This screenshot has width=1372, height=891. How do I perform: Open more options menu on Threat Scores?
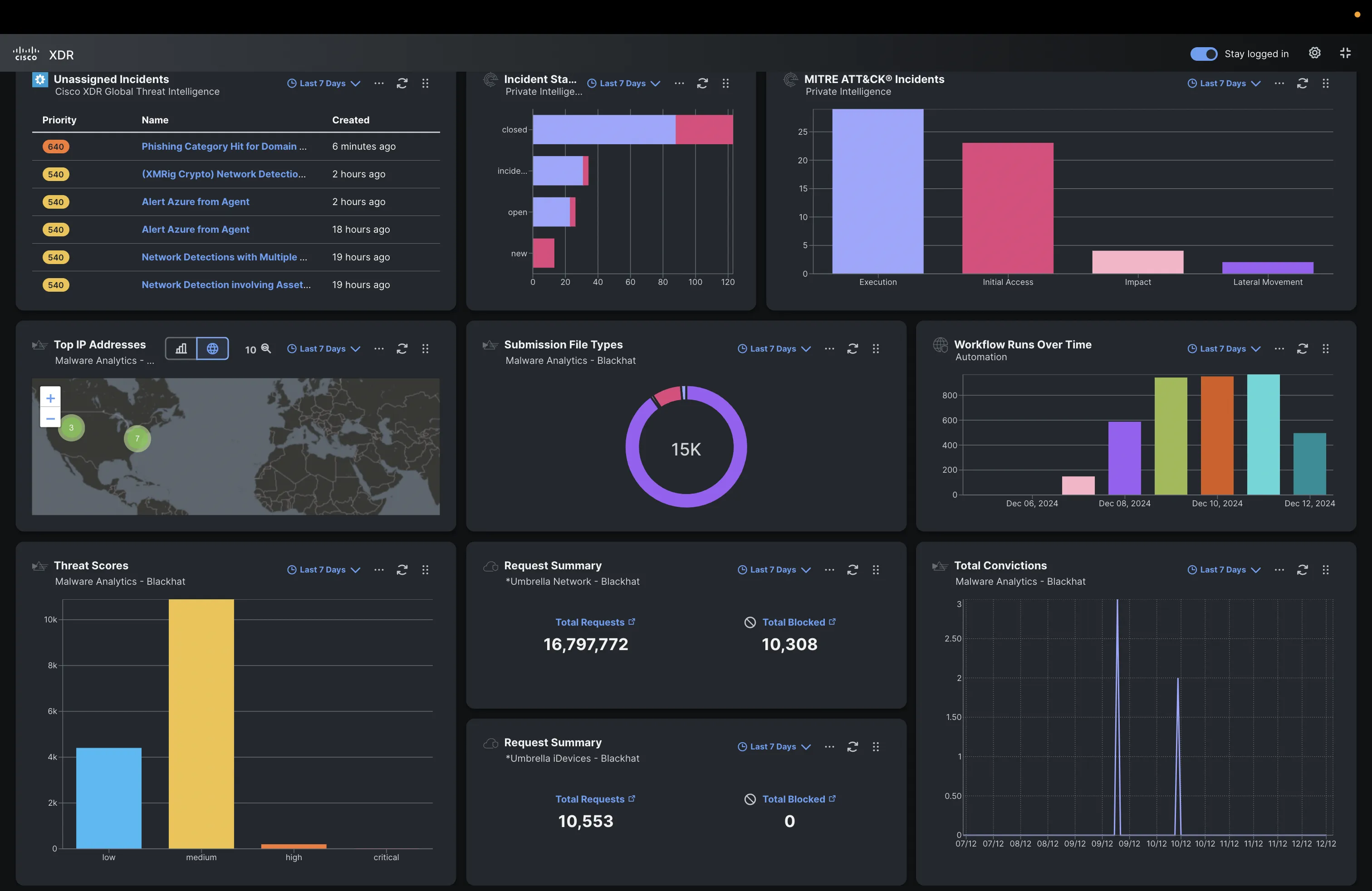coord(379,570)
